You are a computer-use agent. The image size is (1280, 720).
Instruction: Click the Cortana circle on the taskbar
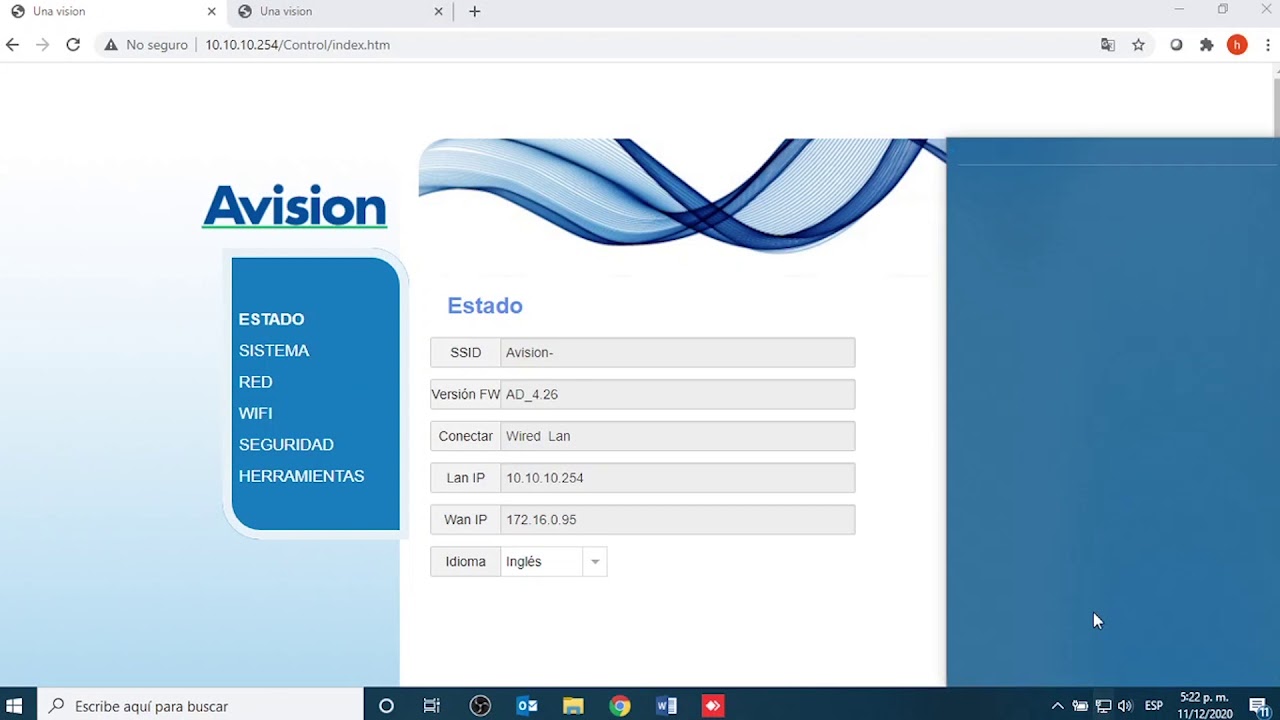click(386, 706)
